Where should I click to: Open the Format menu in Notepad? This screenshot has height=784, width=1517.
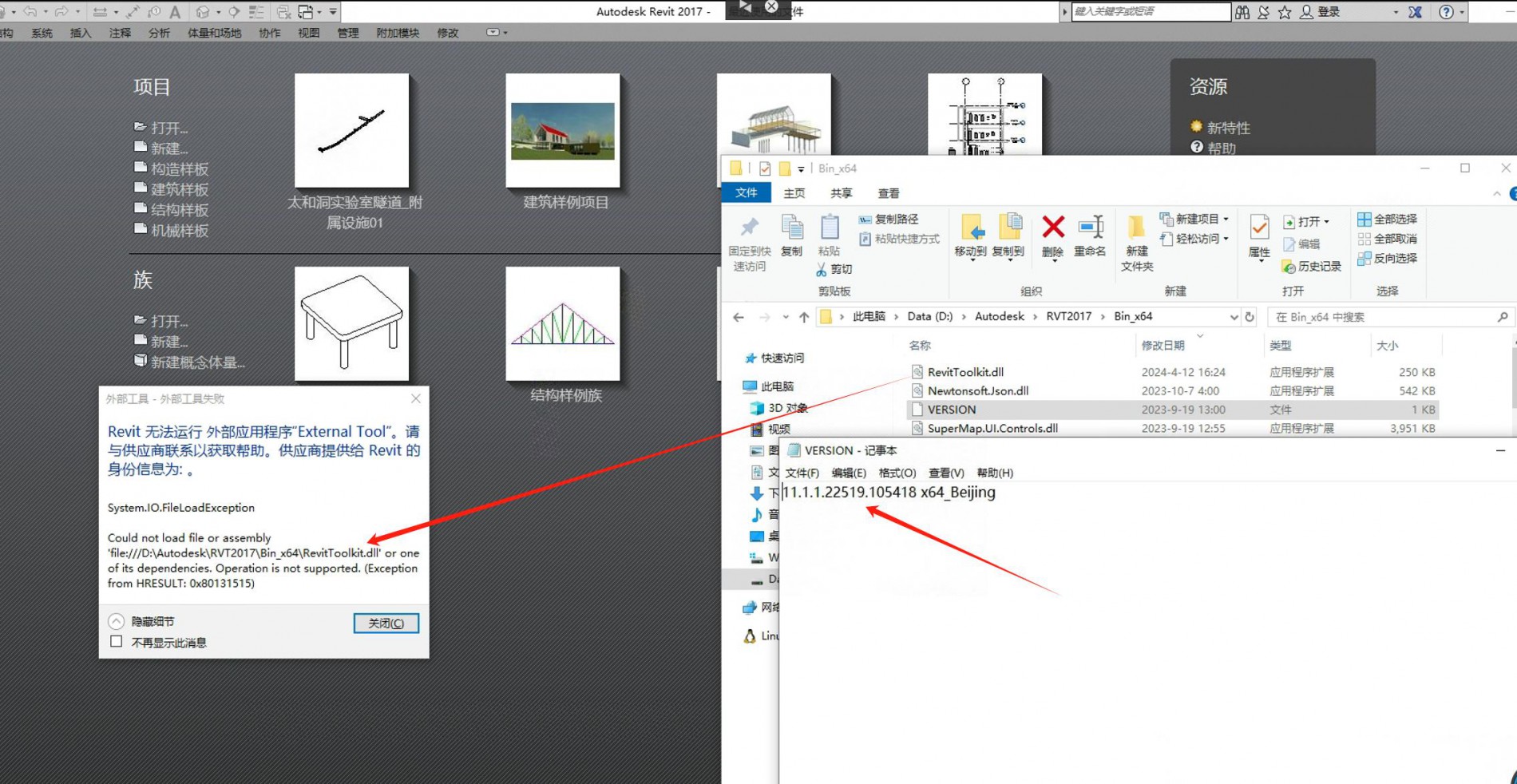tap(897, 473)
